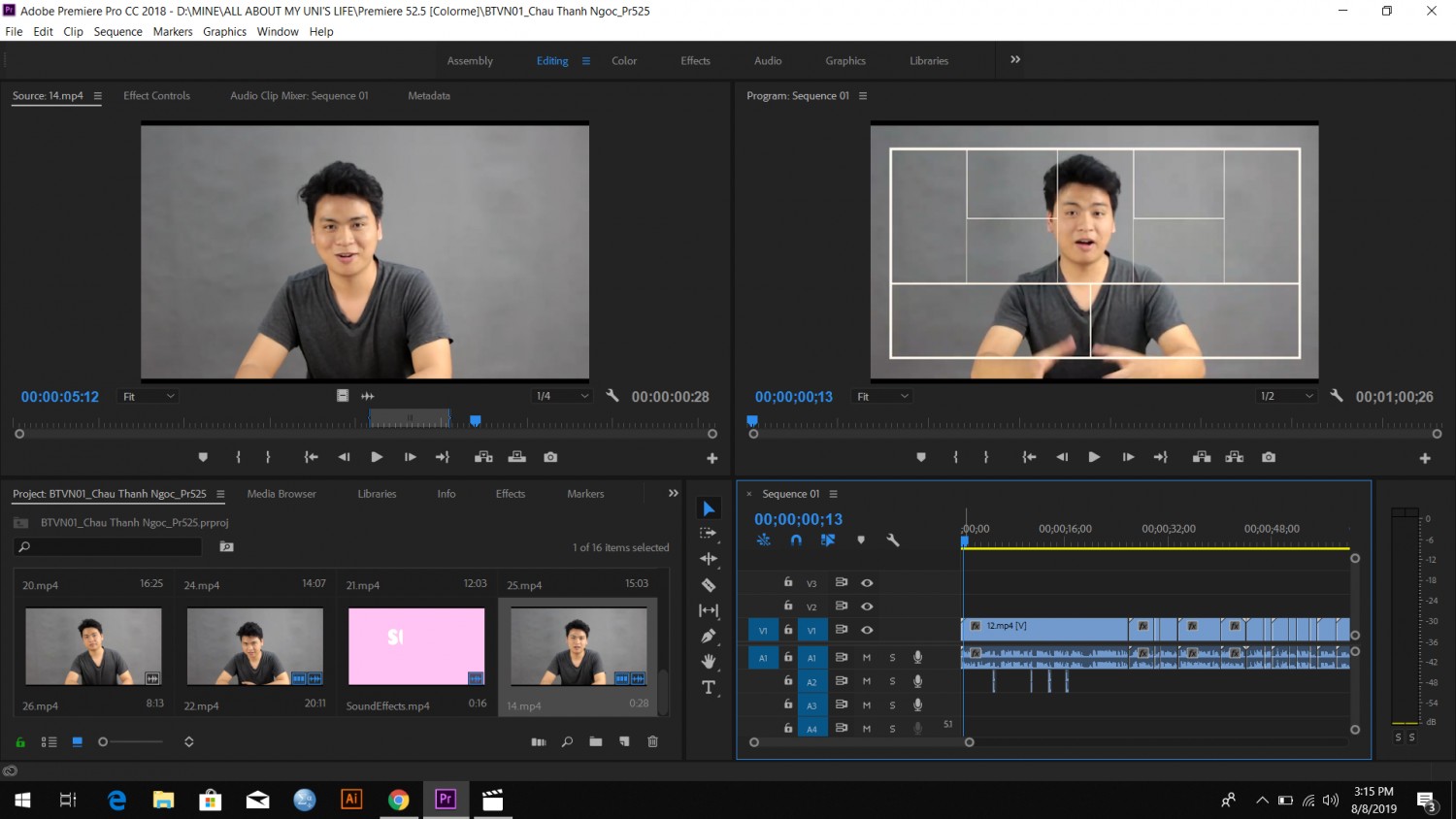Screen dimensions: 1456x819
Task: Click timeline zoom scroll bar handle
Action: point(969,742)
